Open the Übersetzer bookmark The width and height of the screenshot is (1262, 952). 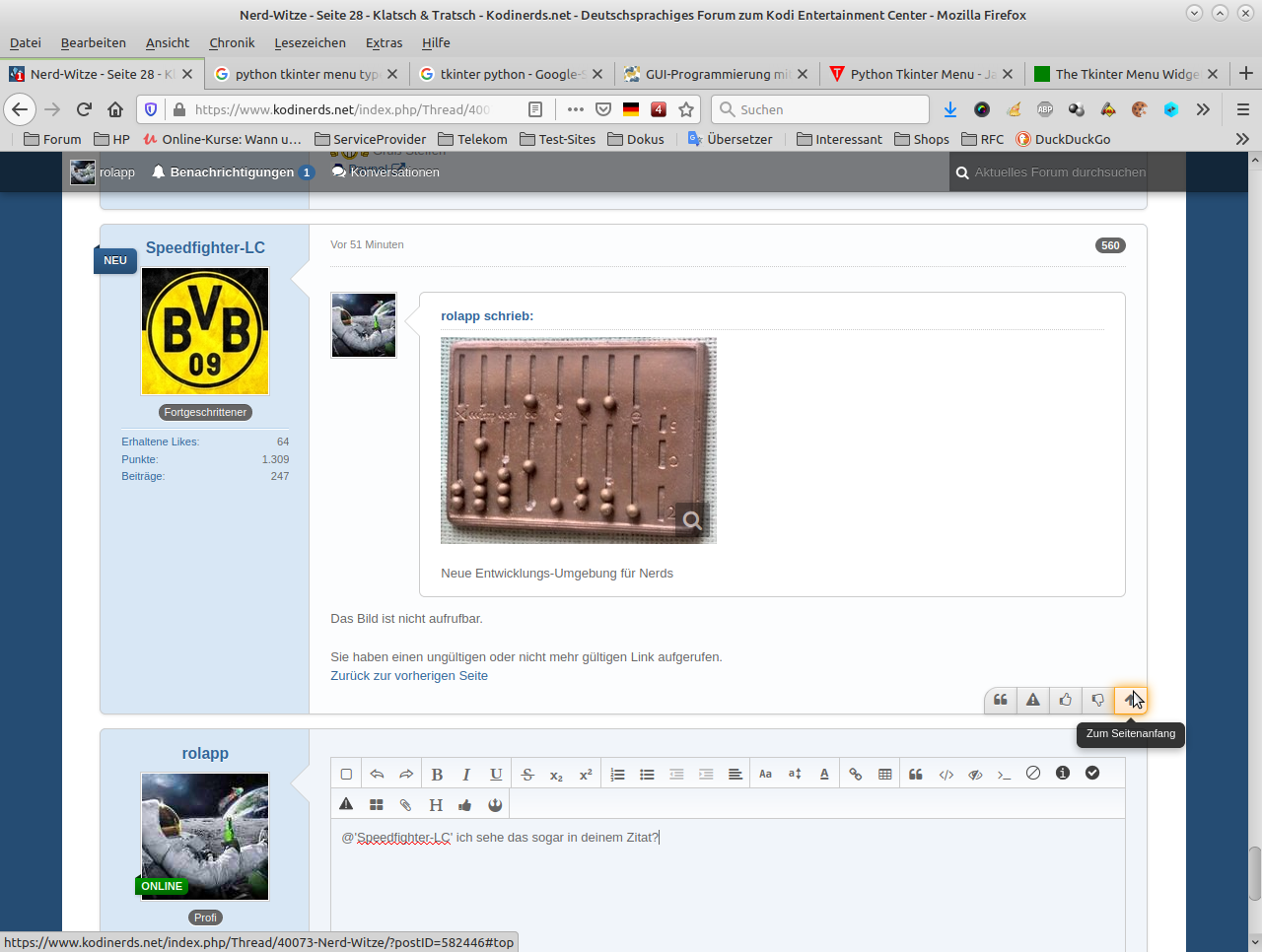(730, 139)
